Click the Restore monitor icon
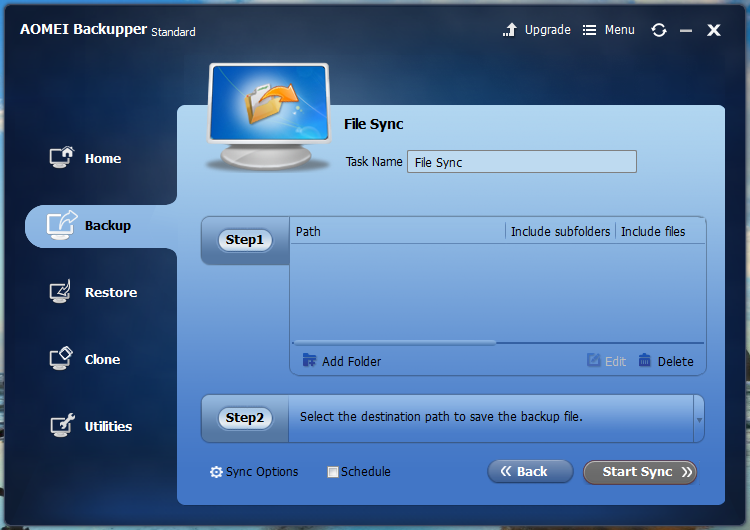 pyautogui.click(x=61, y=291)
